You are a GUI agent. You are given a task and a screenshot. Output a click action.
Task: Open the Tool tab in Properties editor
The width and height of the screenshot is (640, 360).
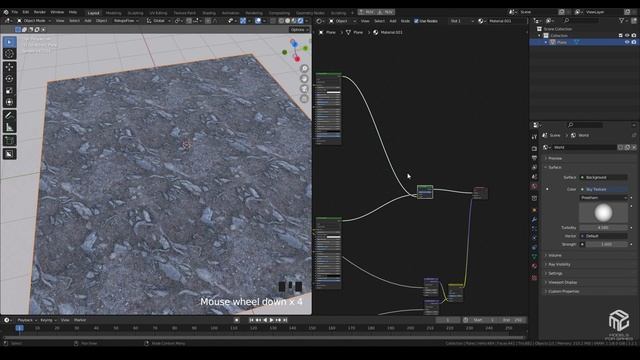(x=534, y=137)
